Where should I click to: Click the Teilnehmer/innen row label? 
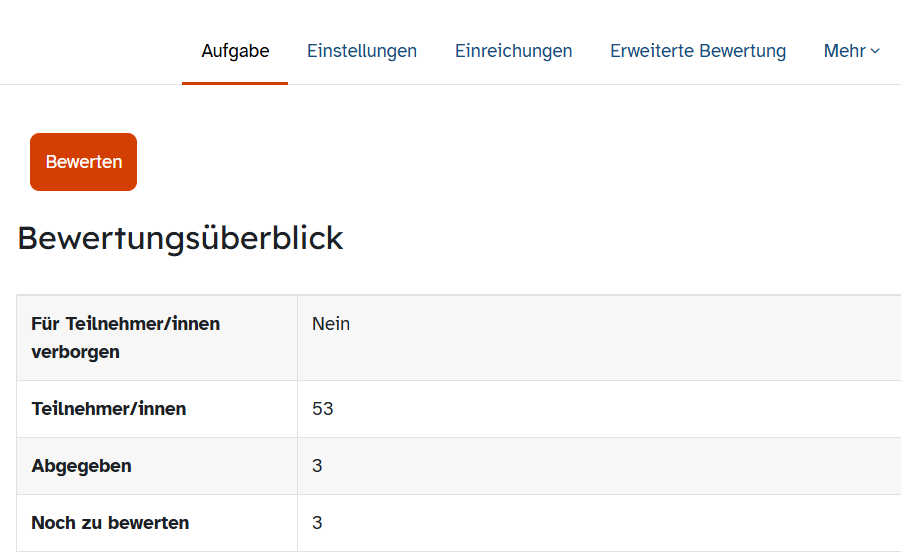[109, 408]
